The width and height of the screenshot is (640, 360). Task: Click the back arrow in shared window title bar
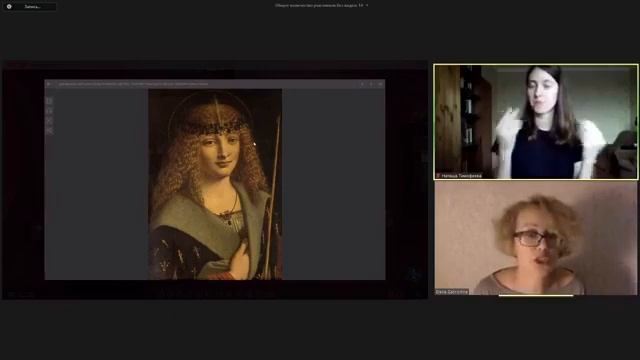pyautogui.click(x=49, y=84)
